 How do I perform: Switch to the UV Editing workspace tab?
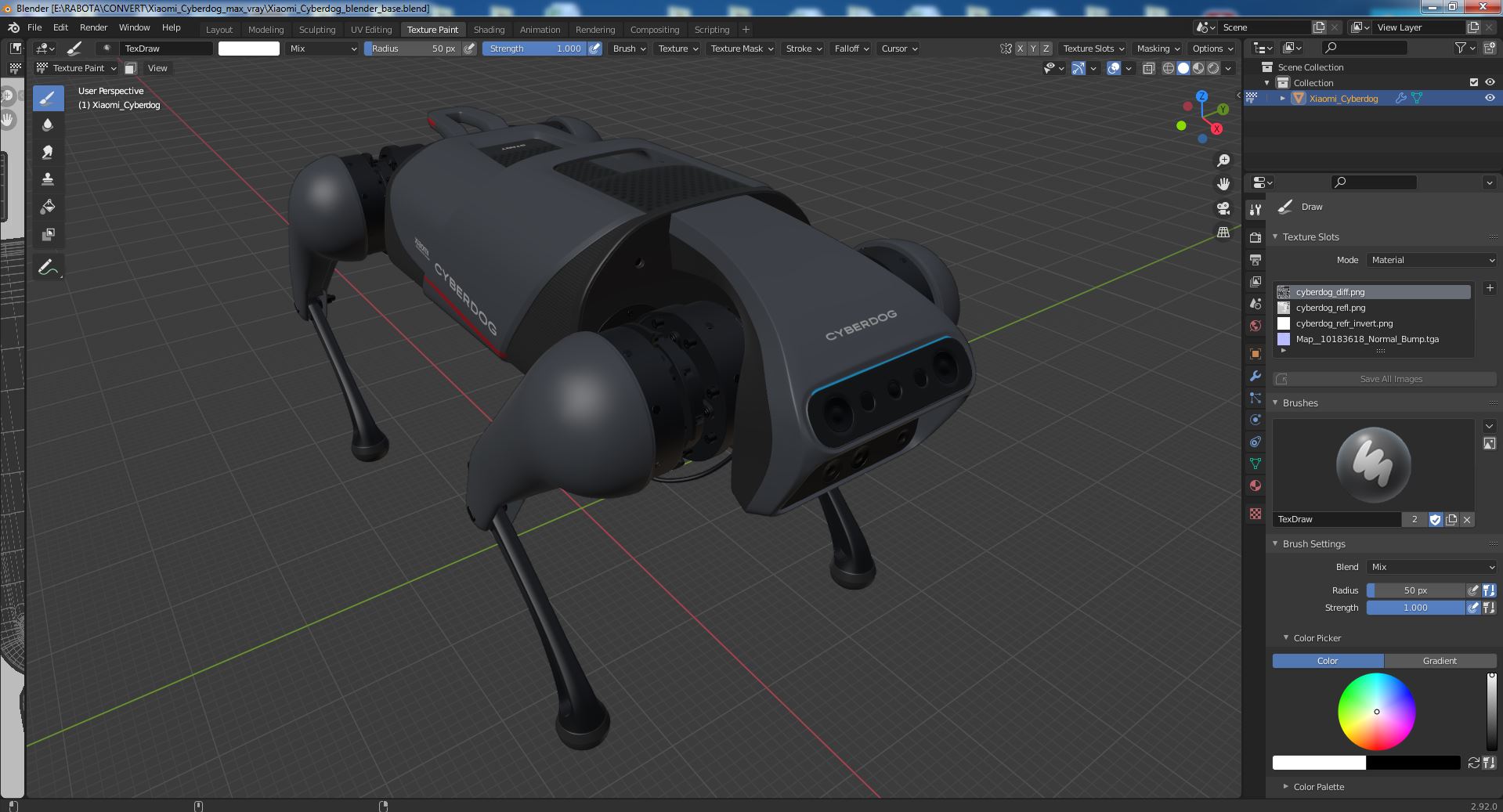[371, 30]
